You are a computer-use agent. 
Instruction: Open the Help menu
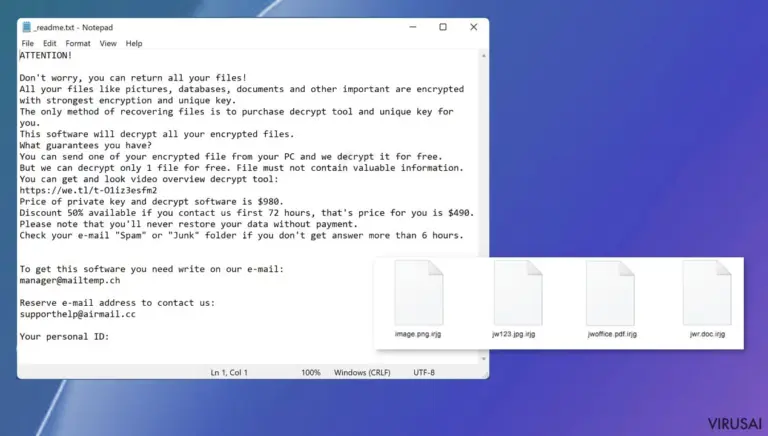(x=134, y=44)
